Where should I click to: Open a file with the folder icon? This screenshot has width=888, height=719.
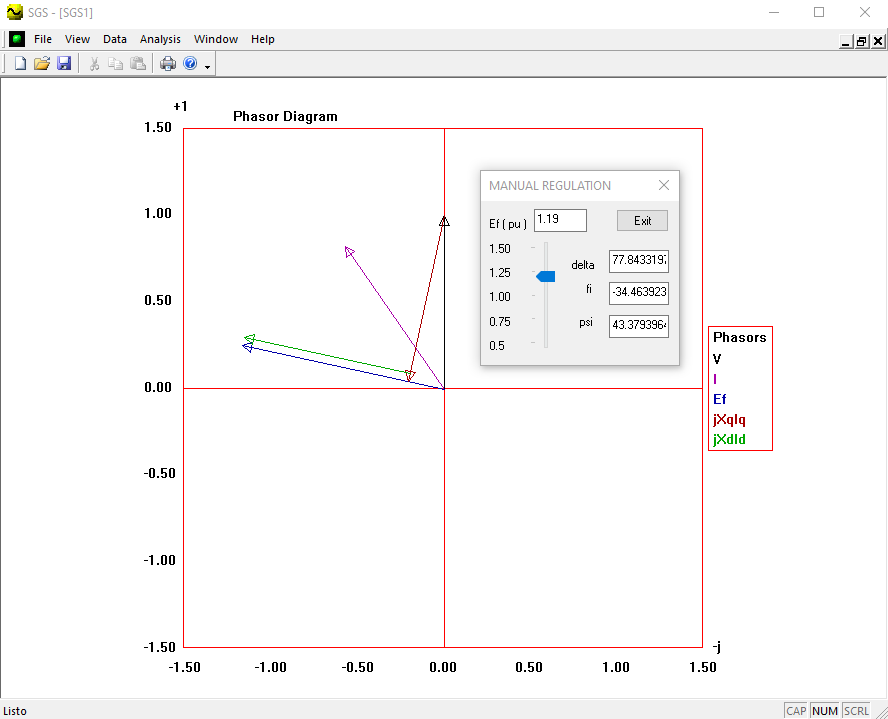coord(42,63)
